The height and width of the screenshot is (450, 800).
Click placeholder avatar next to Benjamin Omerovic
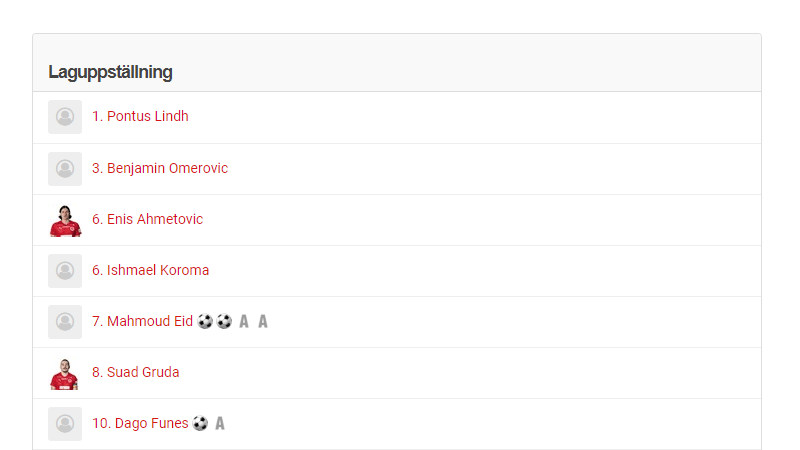(65, 168)
